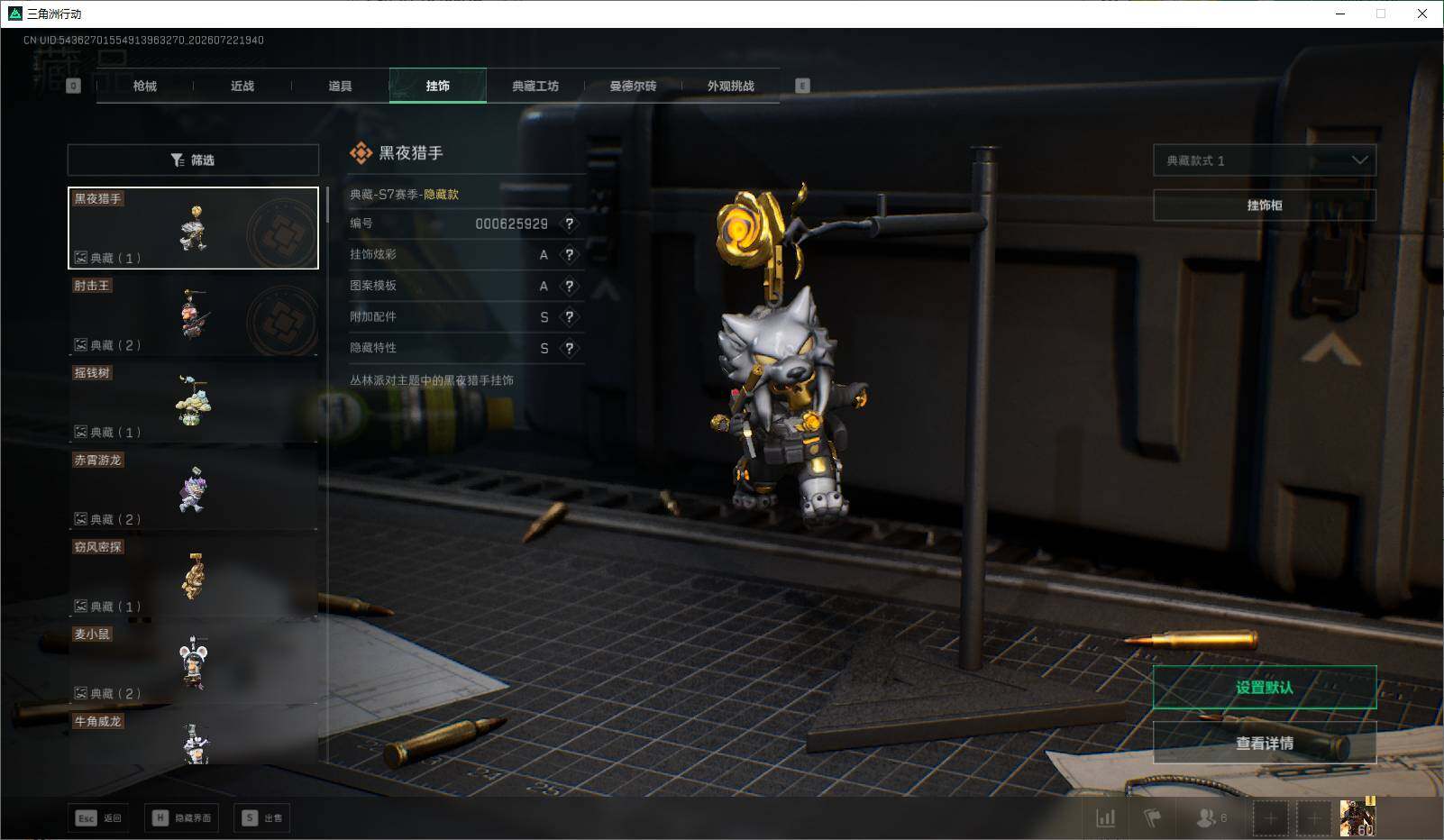Select the 赤霄游龙 charm in list

(x=193, y=489)
